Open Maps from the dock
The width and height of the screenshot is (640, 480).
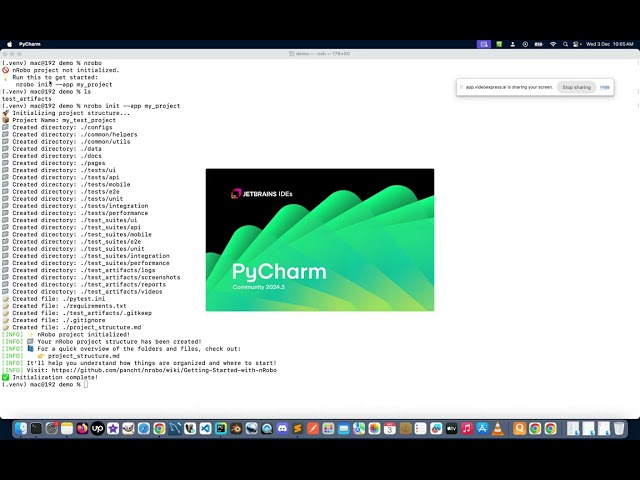pyautogui.click(x=359, y=429)
